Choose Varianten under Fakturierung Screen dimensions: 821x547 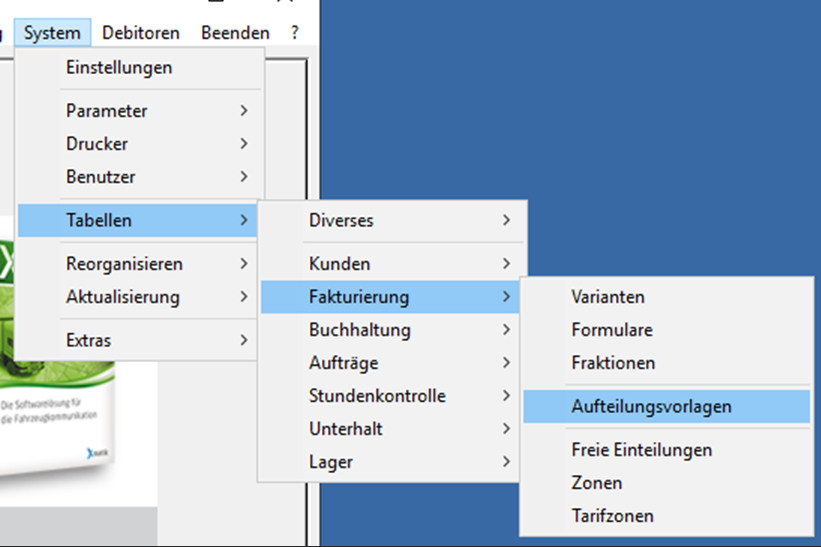click(x=608, y=297)
